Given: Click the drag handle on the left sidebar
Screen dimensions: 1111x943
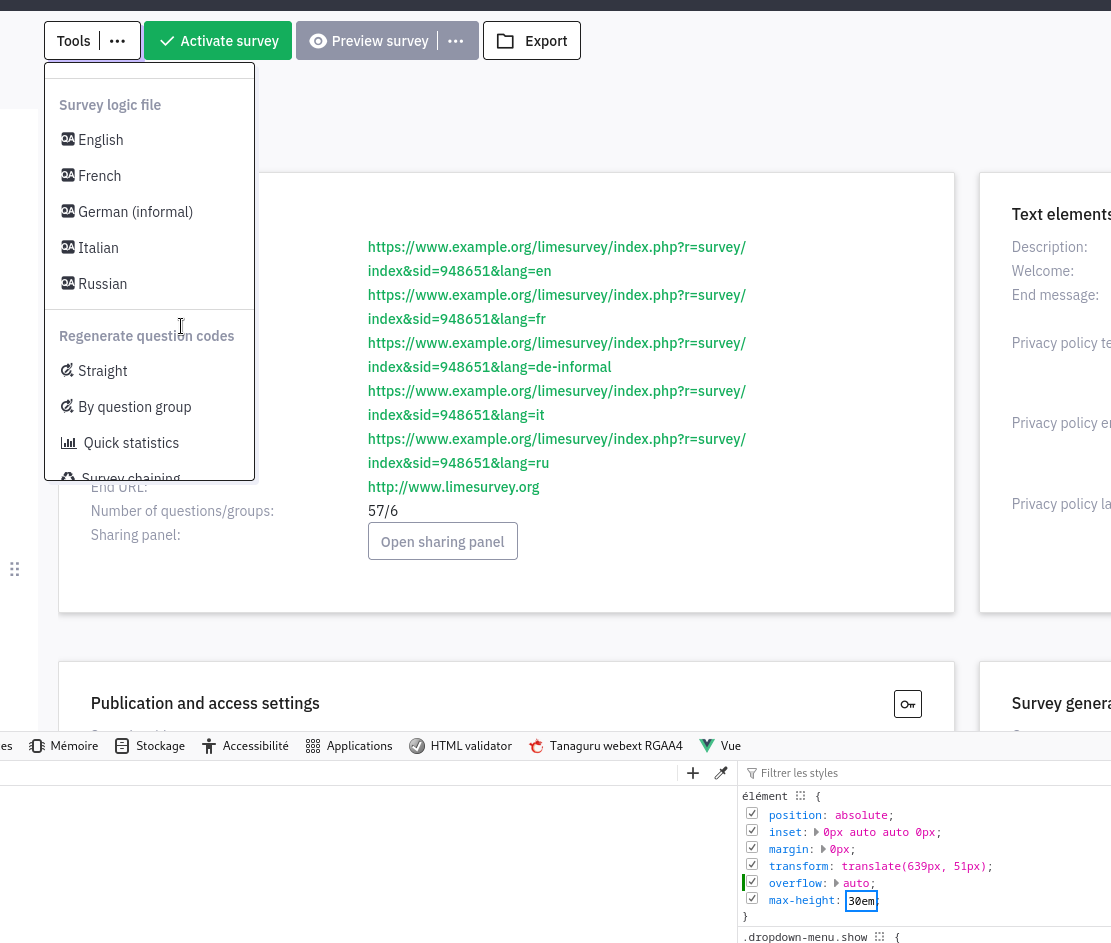Looking at the screenshot, I should coord(14,569).
